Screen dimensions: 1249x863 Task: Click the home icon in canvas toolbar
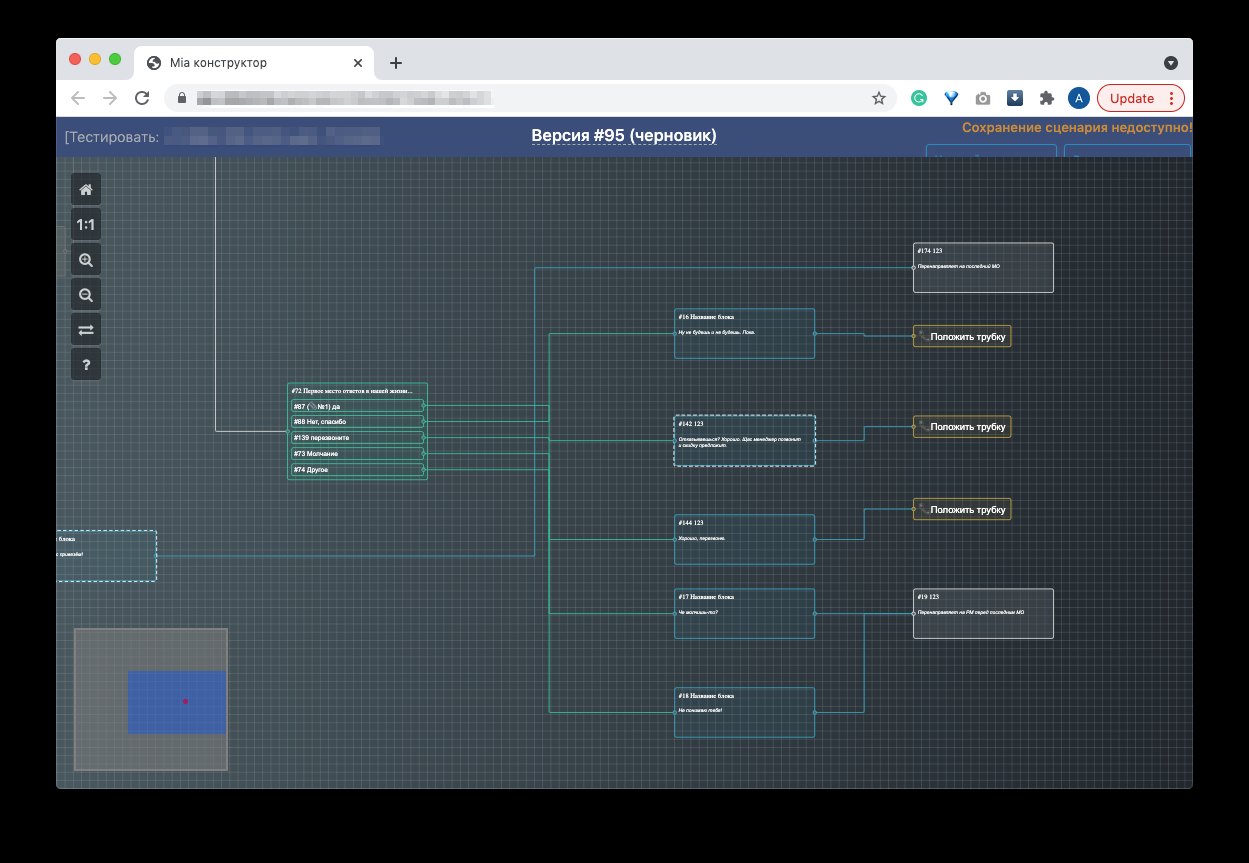click(86, 190)
